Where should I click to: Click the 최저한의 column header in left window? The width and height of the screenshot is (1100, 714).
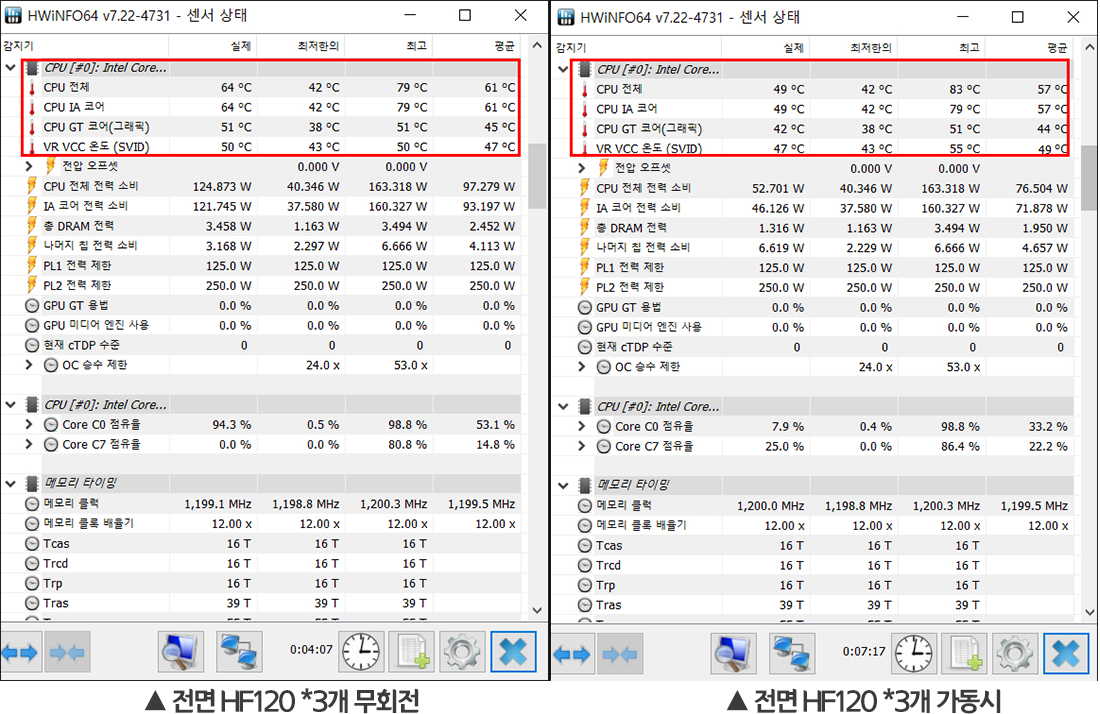tap(301, 46)
